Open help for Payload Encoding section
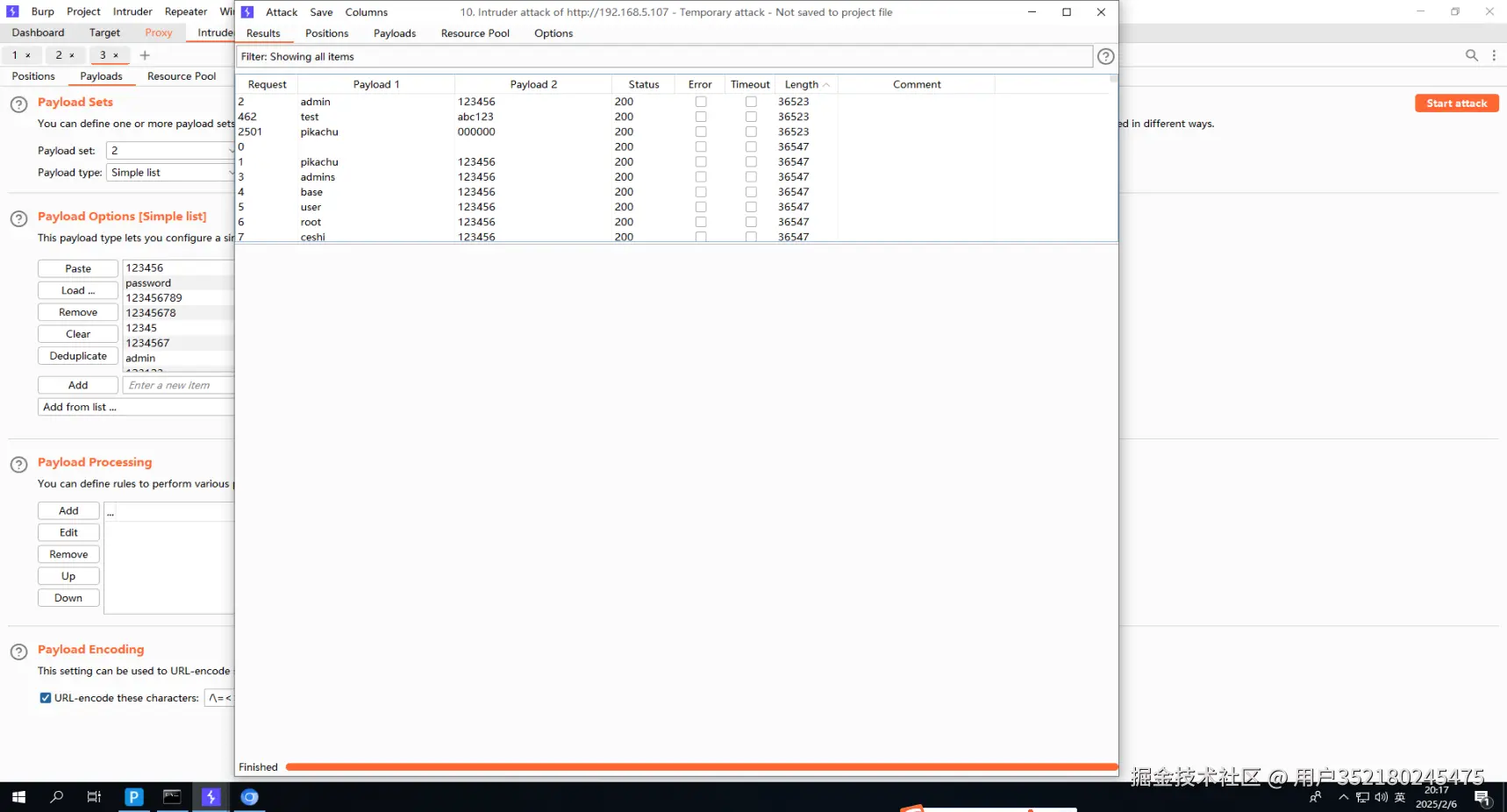 pos(18,652)
